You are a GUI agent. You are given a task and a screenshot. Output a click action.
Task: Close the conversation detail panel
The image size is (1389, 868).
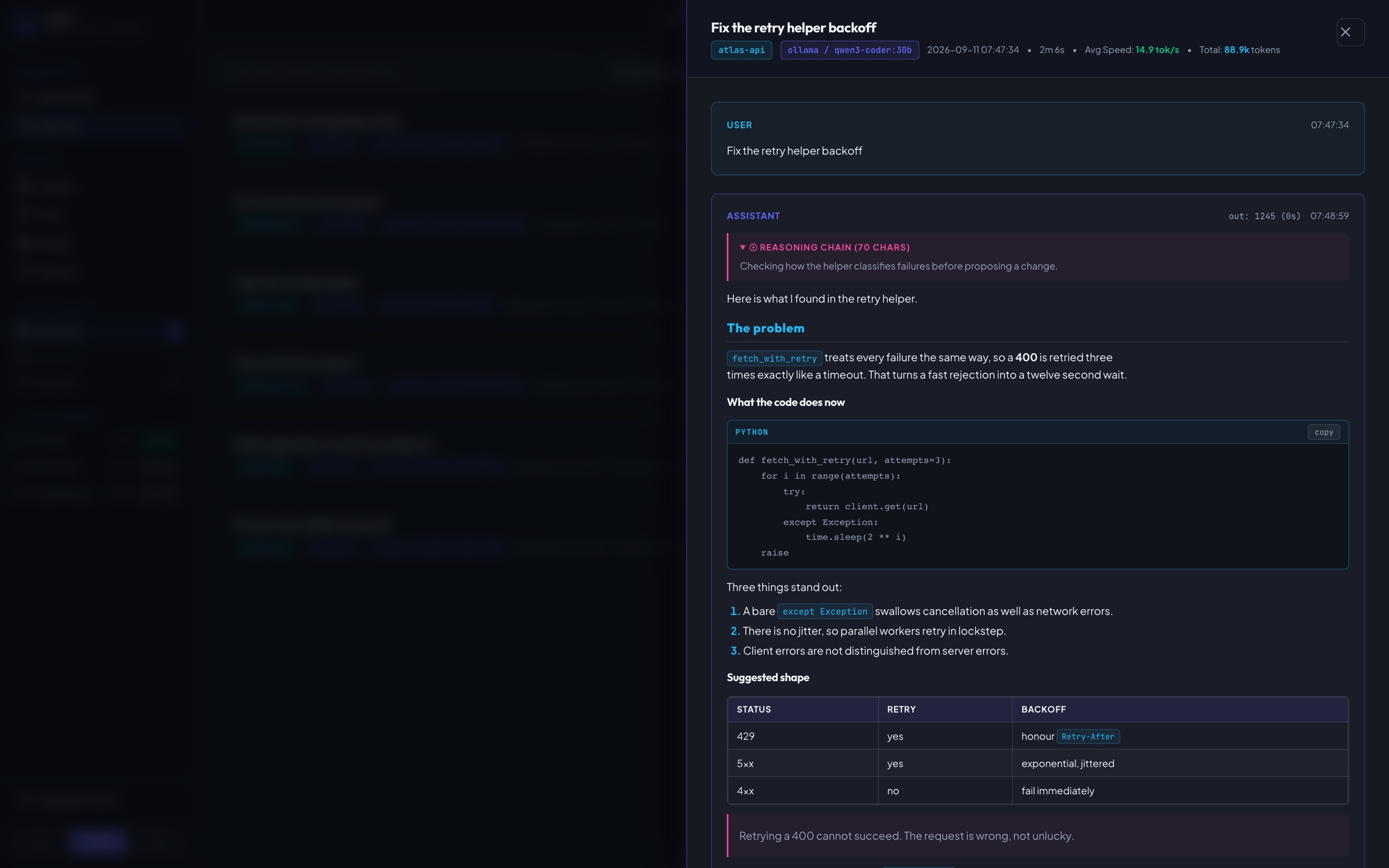pos(1350,32)
